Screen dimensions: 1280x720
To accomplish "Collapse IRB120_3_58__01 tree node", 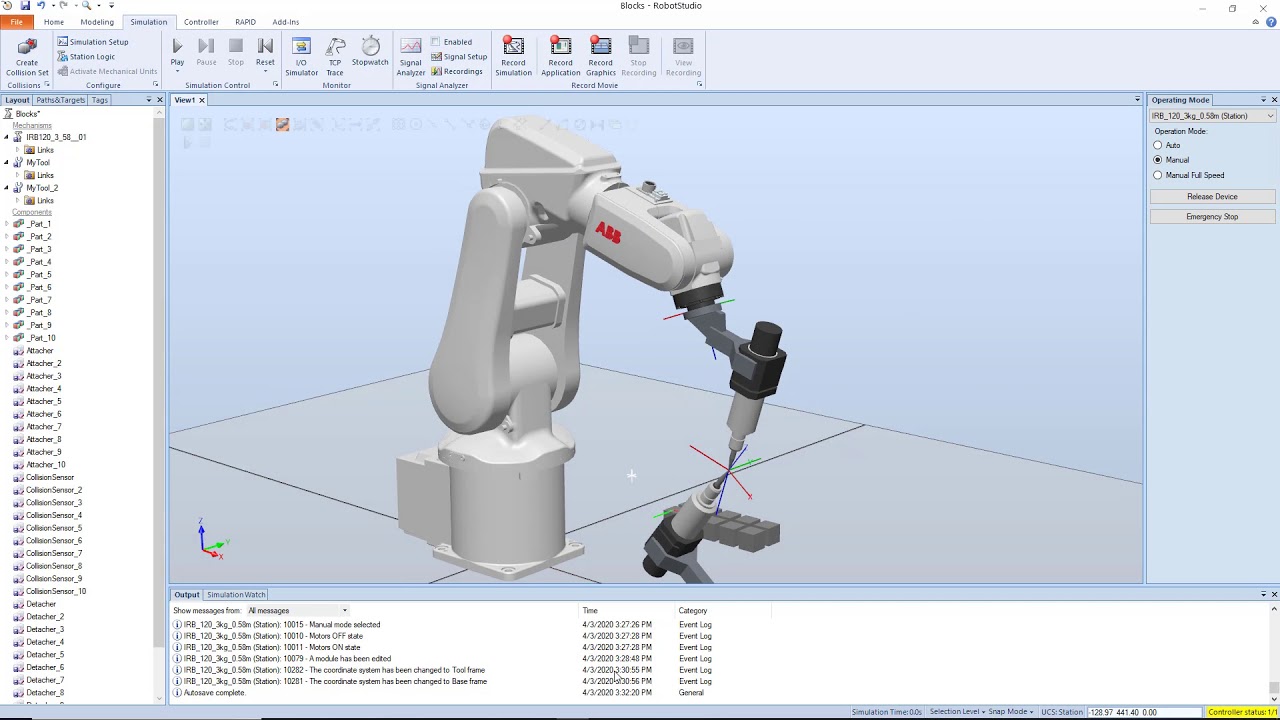I will [6, 137].
